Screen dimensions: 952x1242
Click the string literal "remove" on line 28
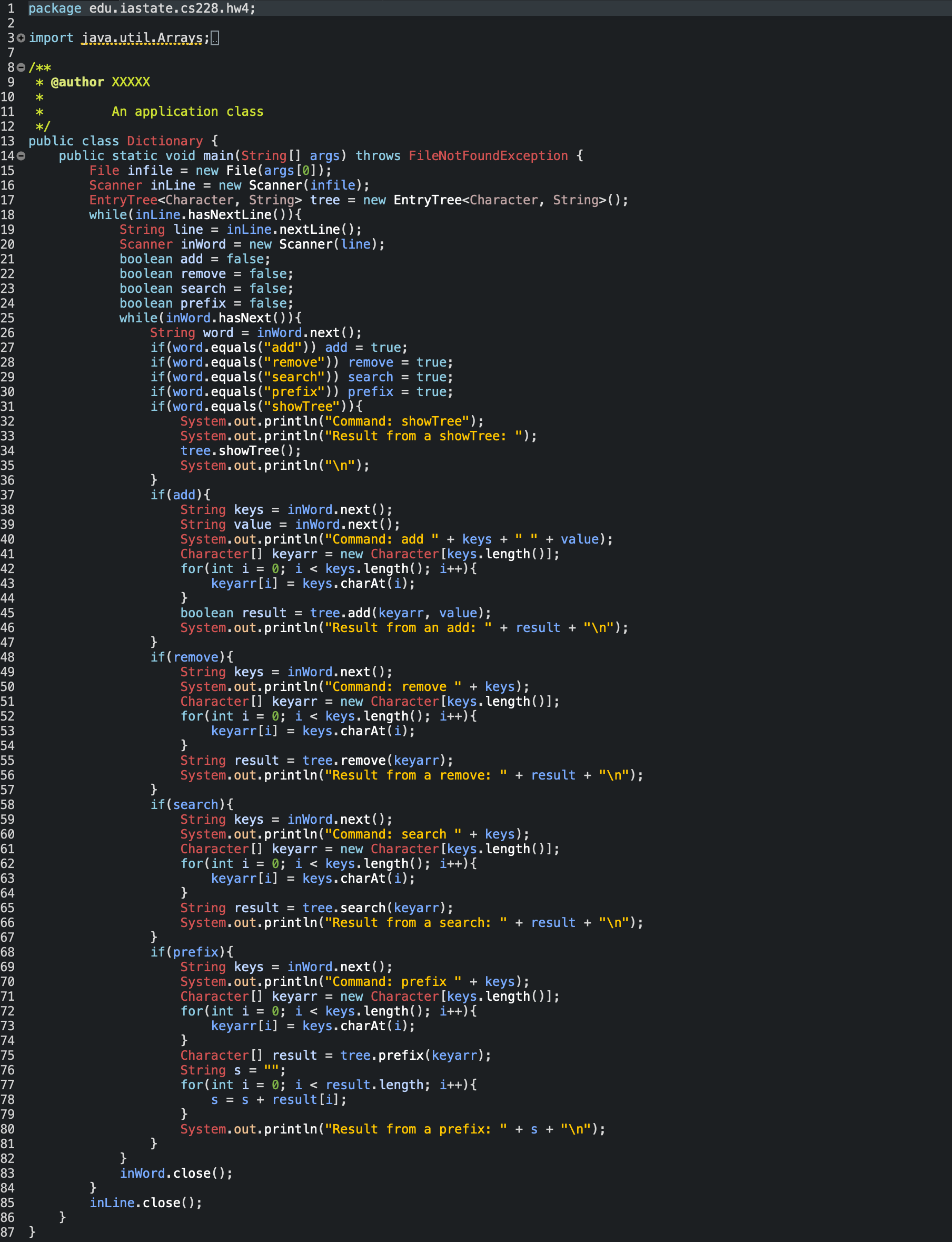click(x=293, y=362)
